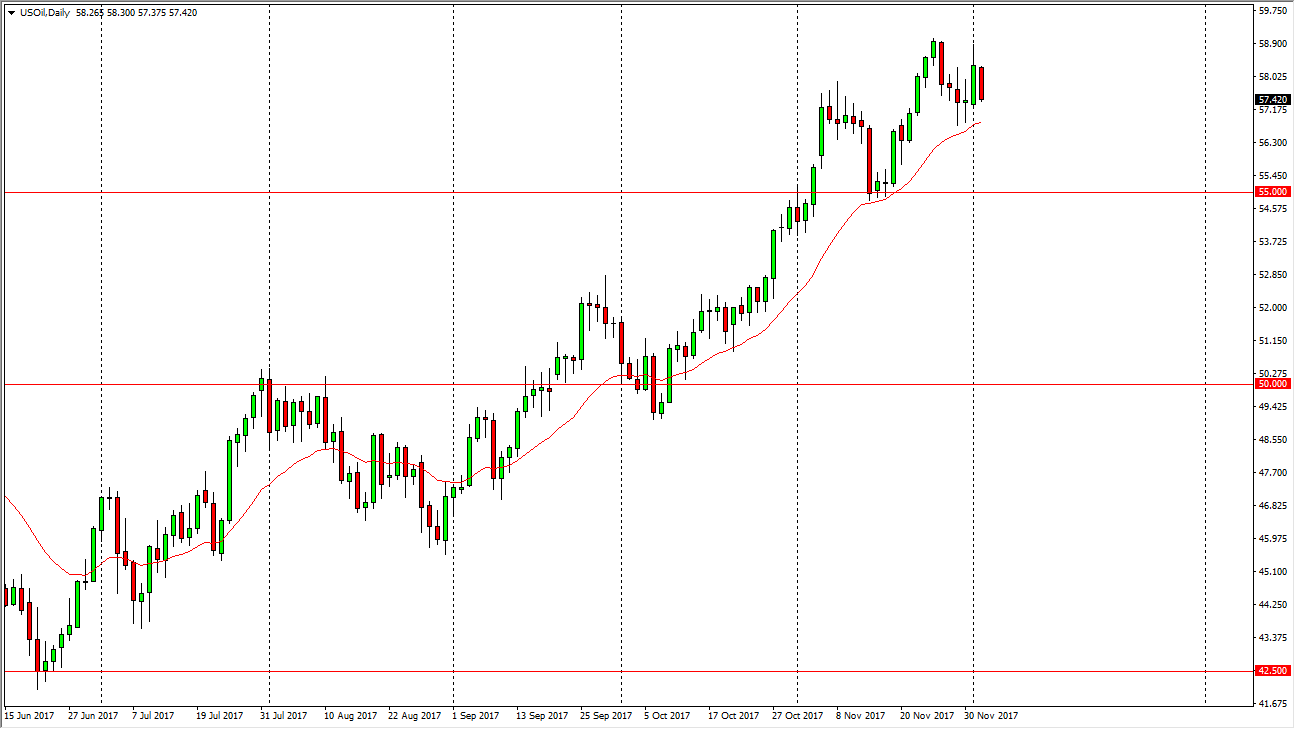
Task: Click the red 42.500 level price tag
Action: tap(1272, 671)
